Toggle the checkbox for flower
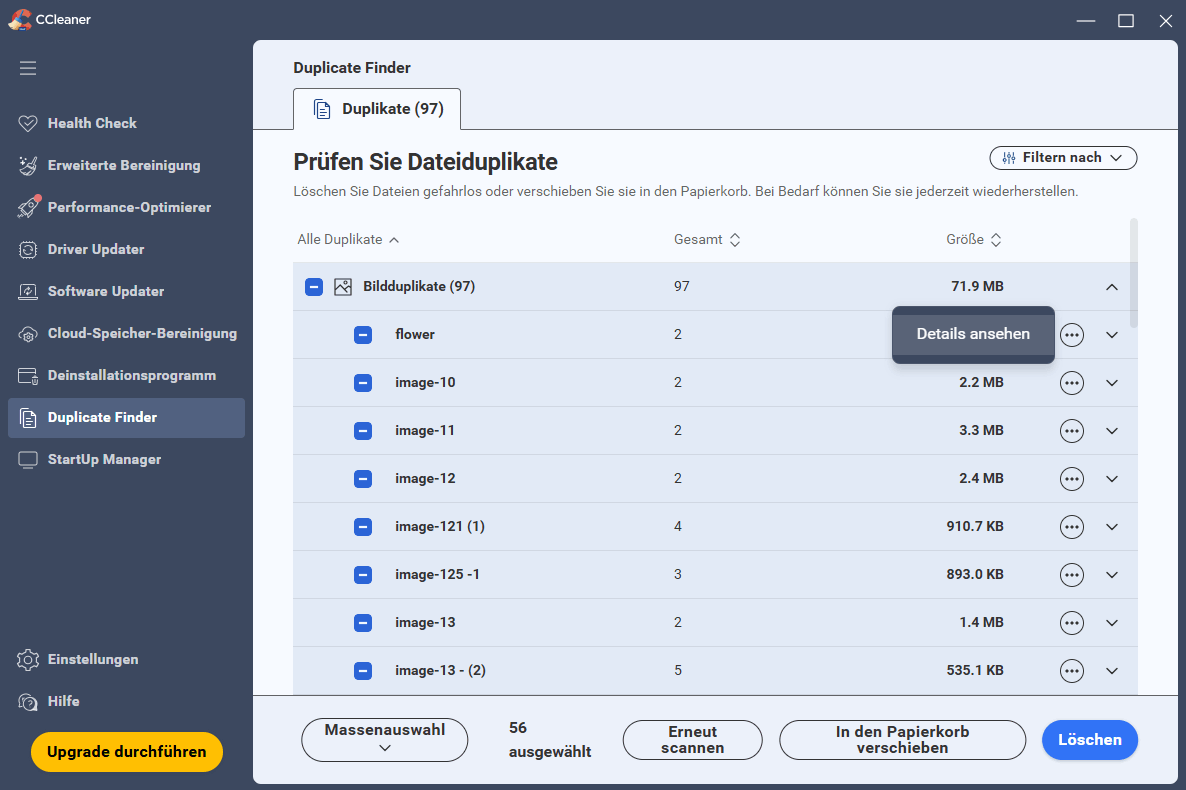Image resolution: width=1186 pixels, height=790 pixels. pyautogui.click(x=363, y=335)
